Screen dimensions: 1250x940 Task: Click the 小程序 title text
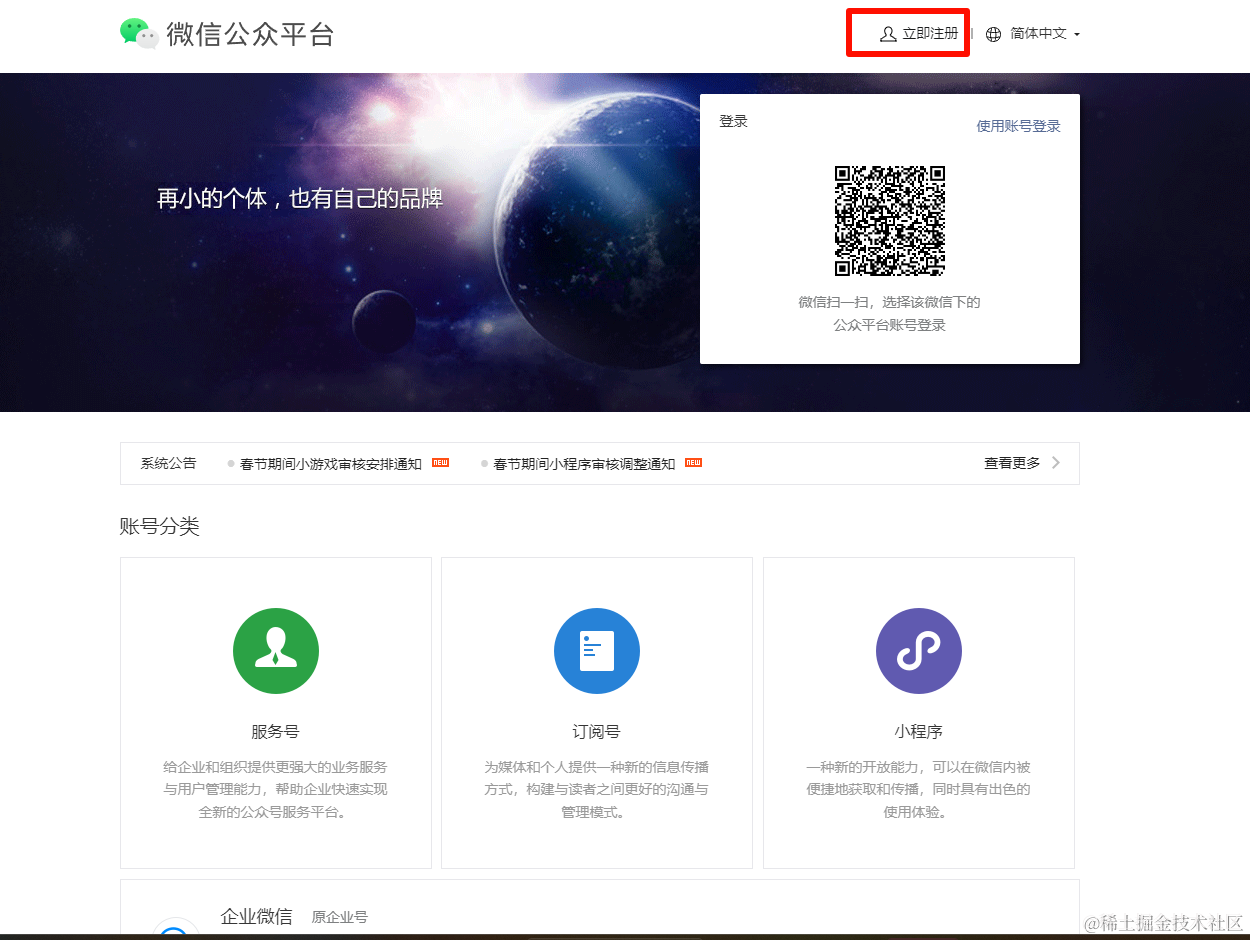[x=919, y=732]
